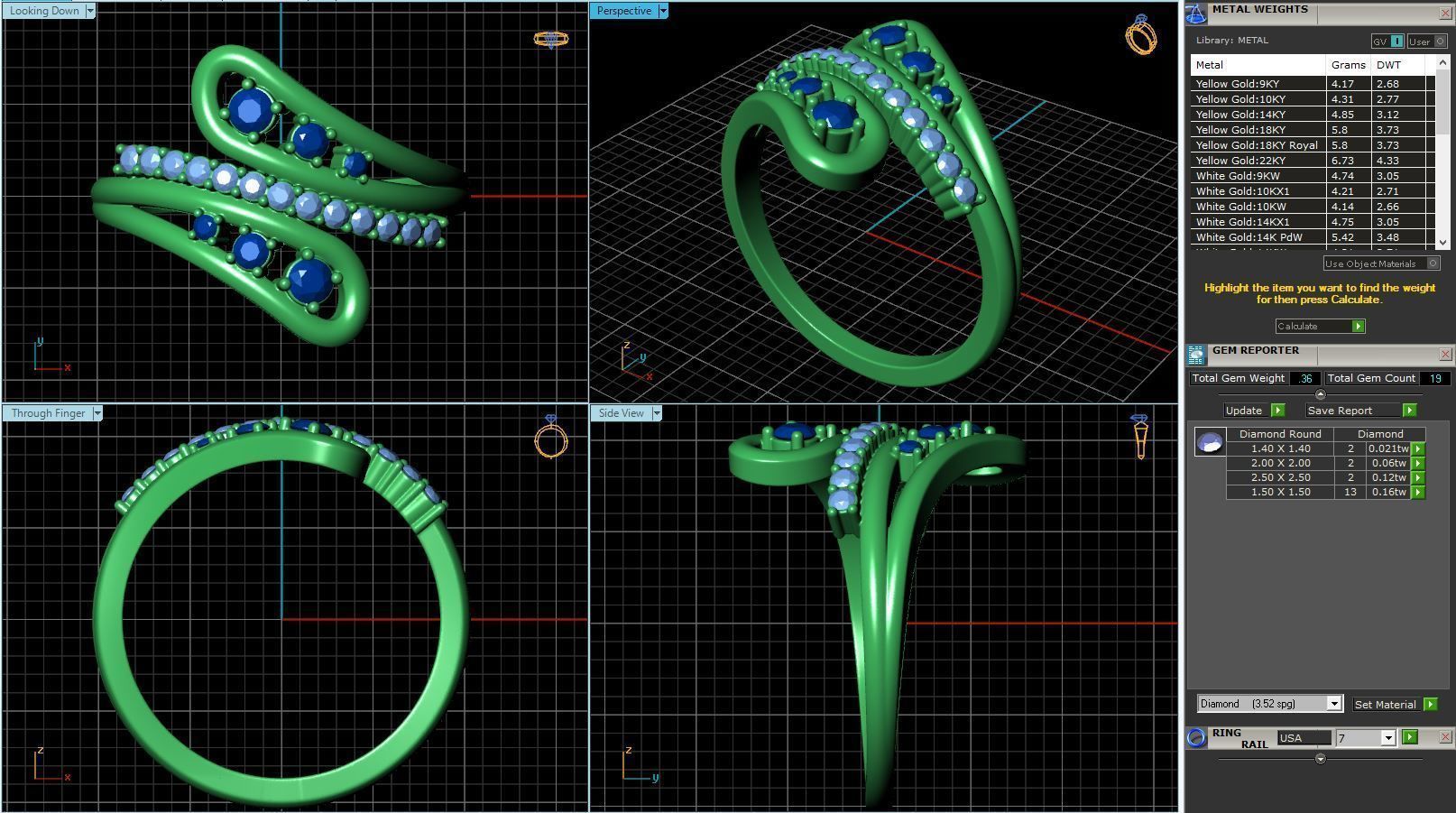Open the Through Finger viewport dropdown
The image size is (1456, 813).
point(97,413)
